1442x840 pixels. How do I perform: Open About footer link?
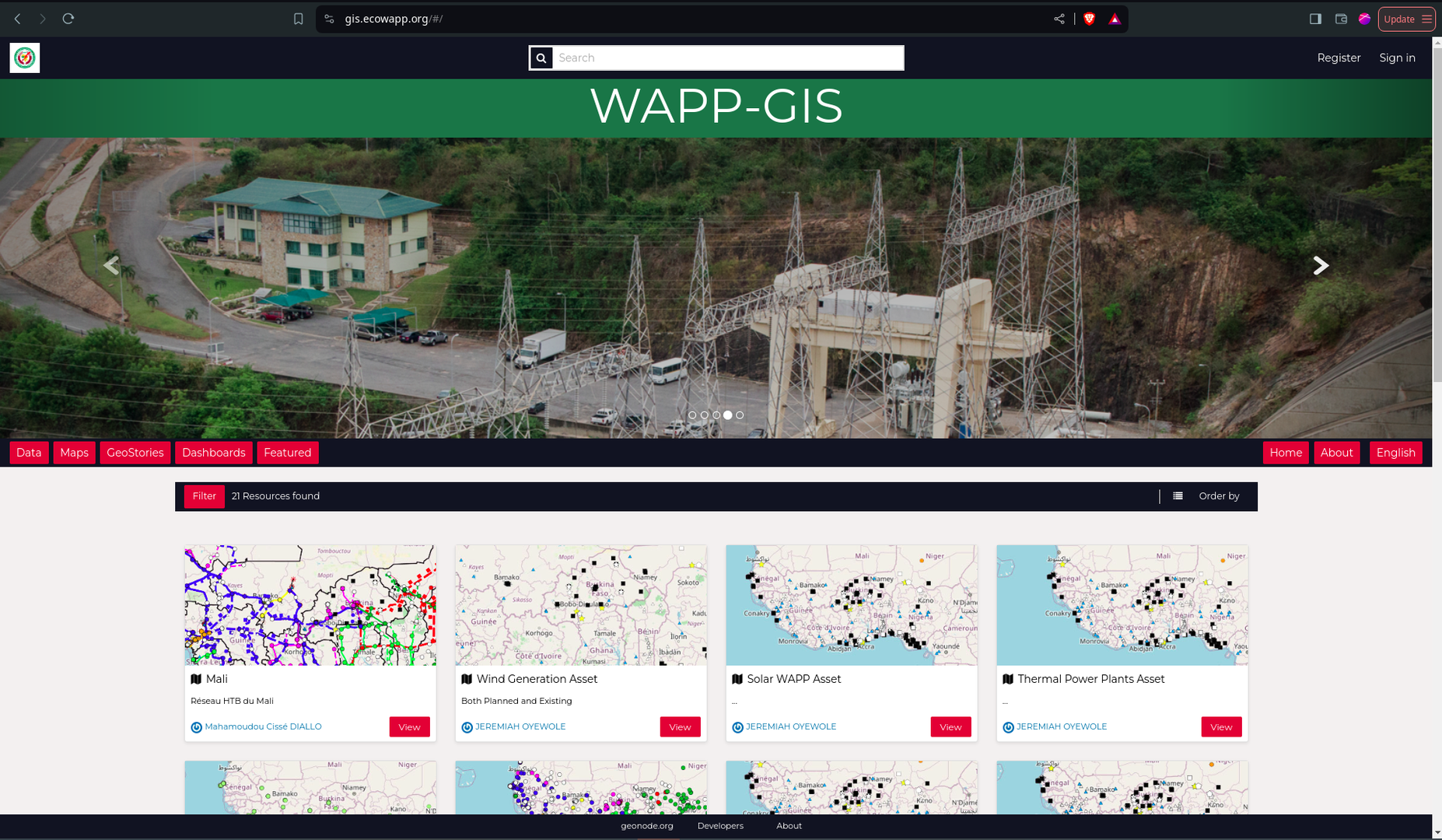point(789,826)
